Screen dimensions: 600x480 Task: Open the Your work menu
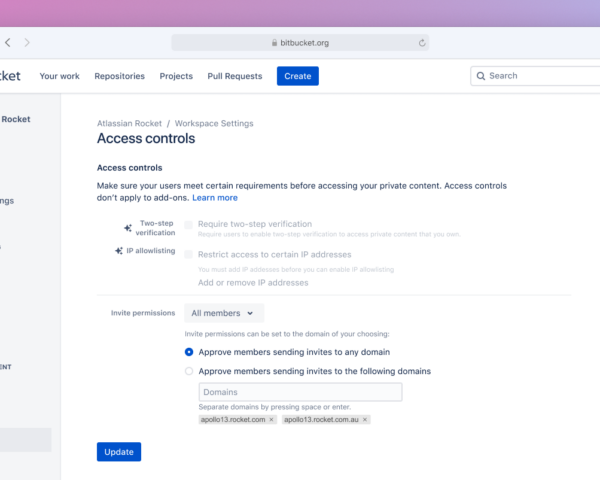click(59, 76)
